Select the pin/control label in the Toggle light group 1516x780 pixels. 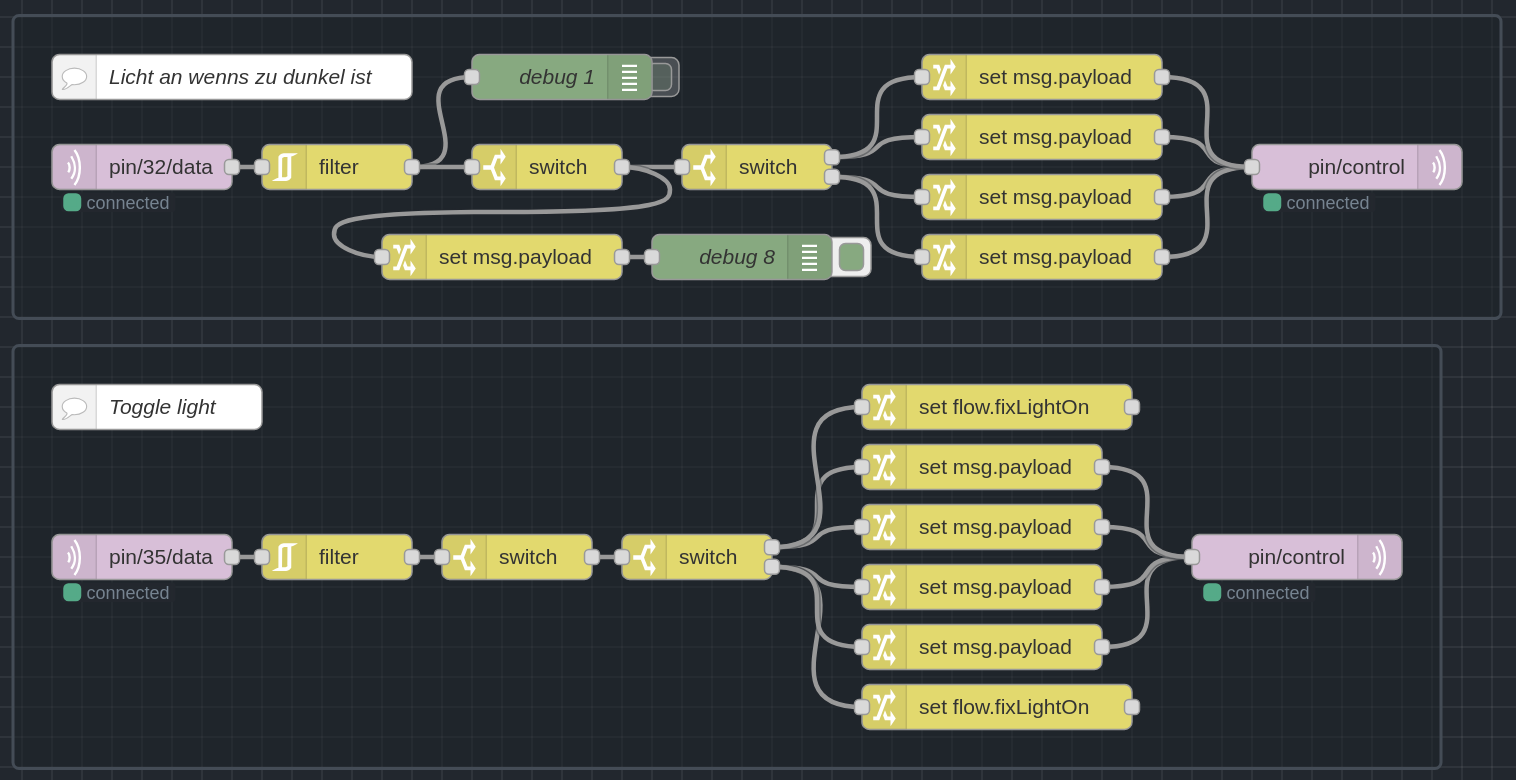1296,557
